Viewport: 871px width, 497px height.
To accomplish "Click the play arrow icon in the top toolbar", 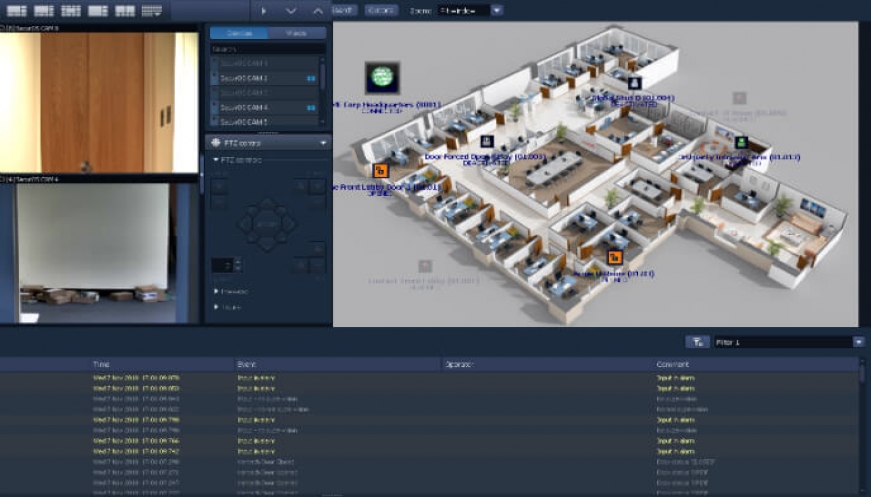I will [x=264, y=11].
